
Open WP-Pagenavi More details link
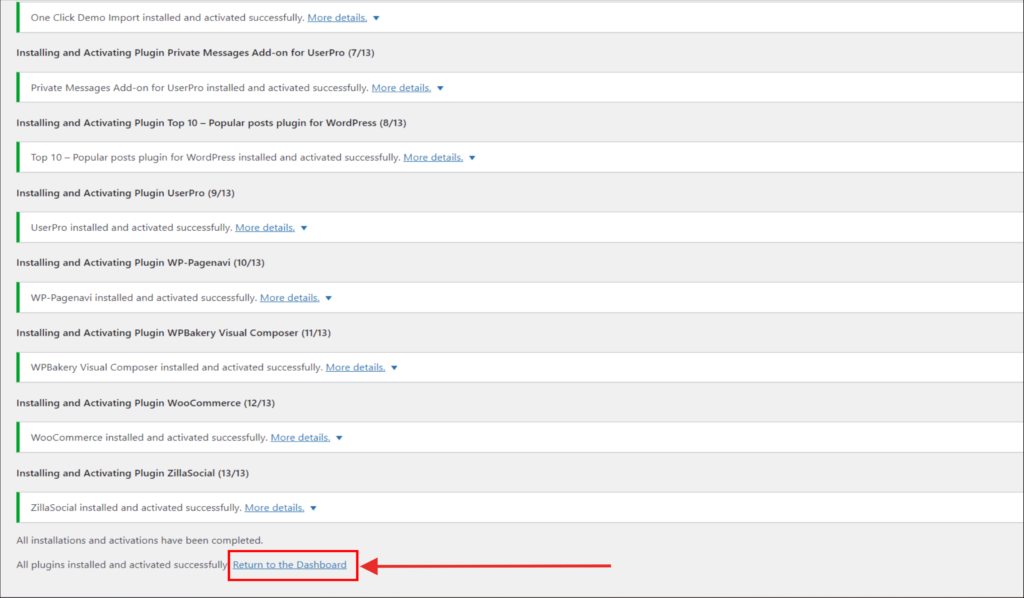point(290,298)
